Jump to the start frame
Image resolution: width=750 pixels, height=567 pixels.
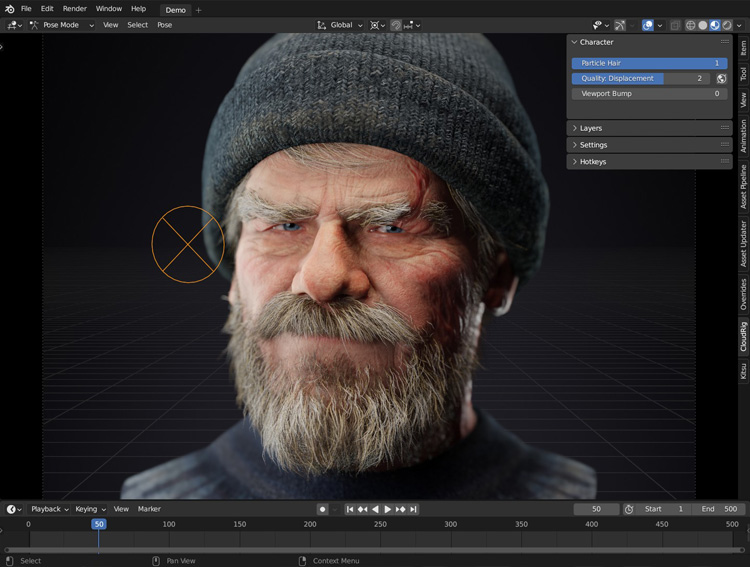click(x=350, y=509)
